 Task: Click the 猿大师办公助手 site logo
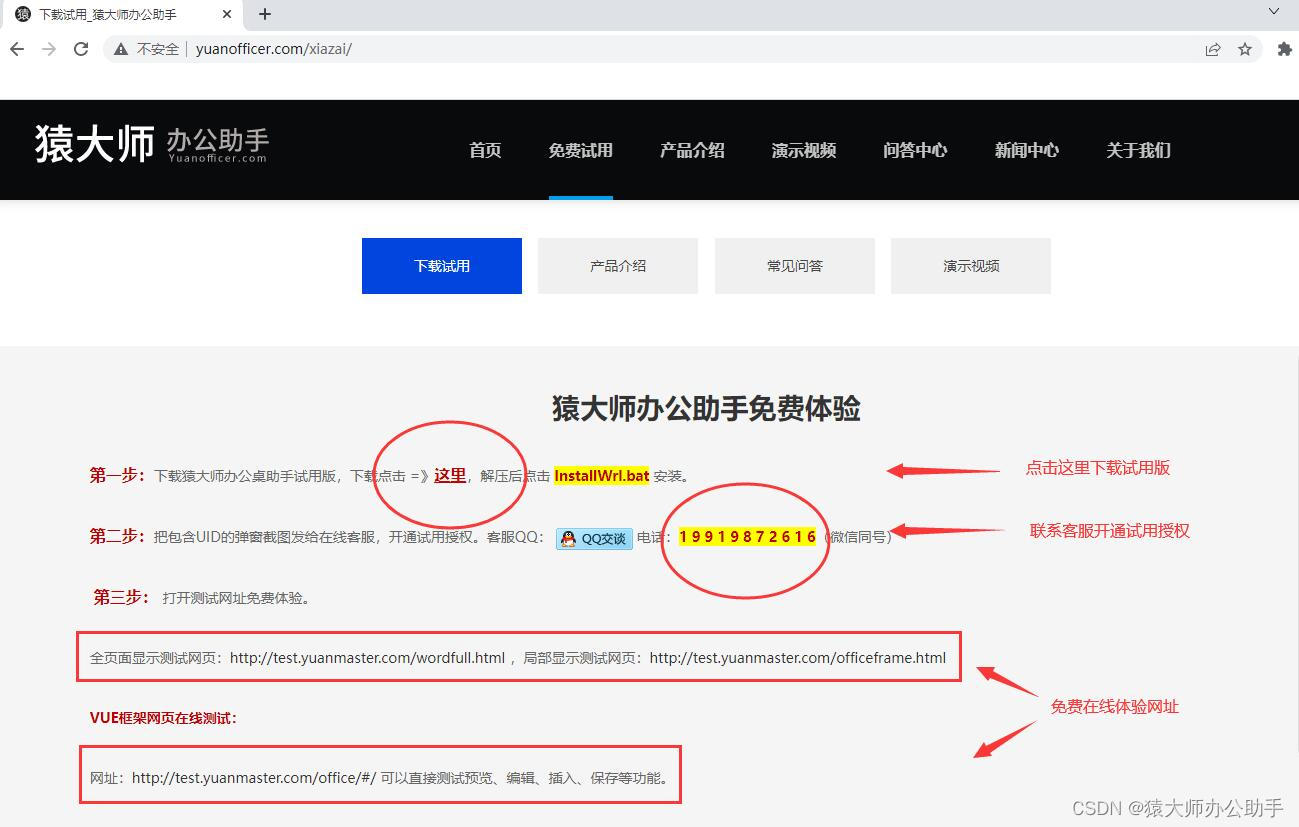tap(152, 144)
